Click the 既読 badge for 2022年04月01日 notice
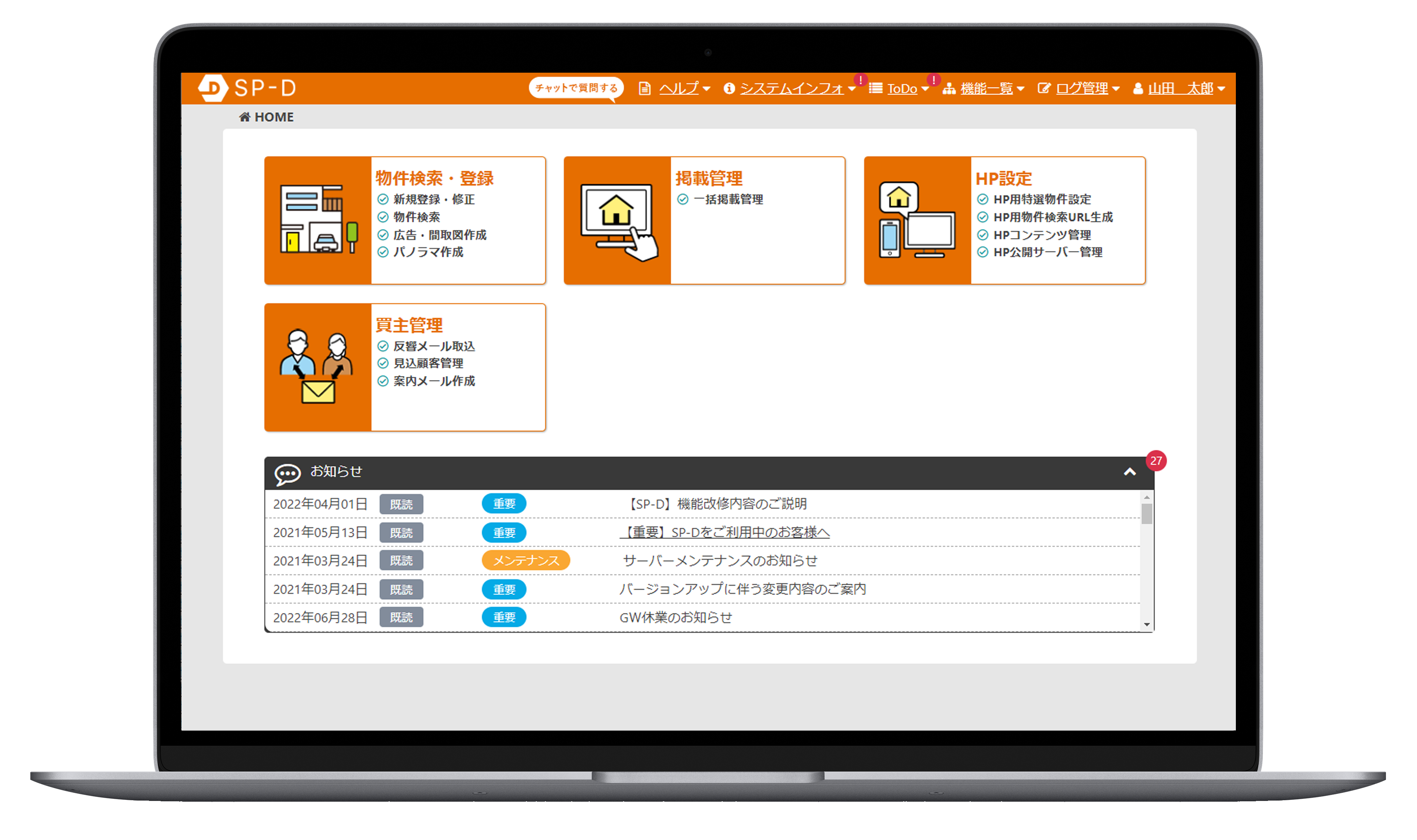This screenshot has width=1417, height=840. [x=401, y=504]
